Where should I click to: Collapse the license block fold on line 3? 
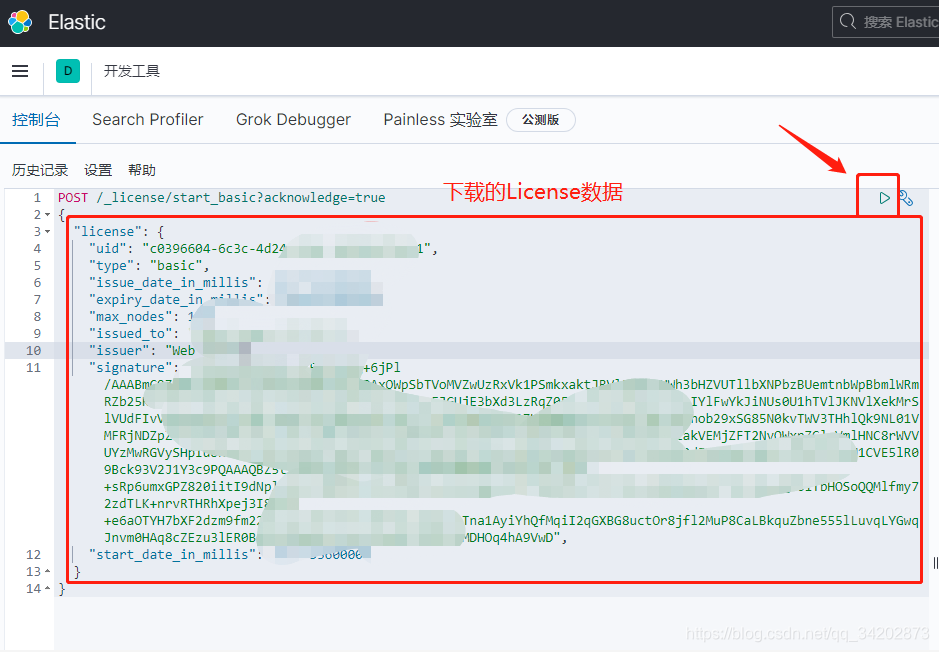click(47, 231)
